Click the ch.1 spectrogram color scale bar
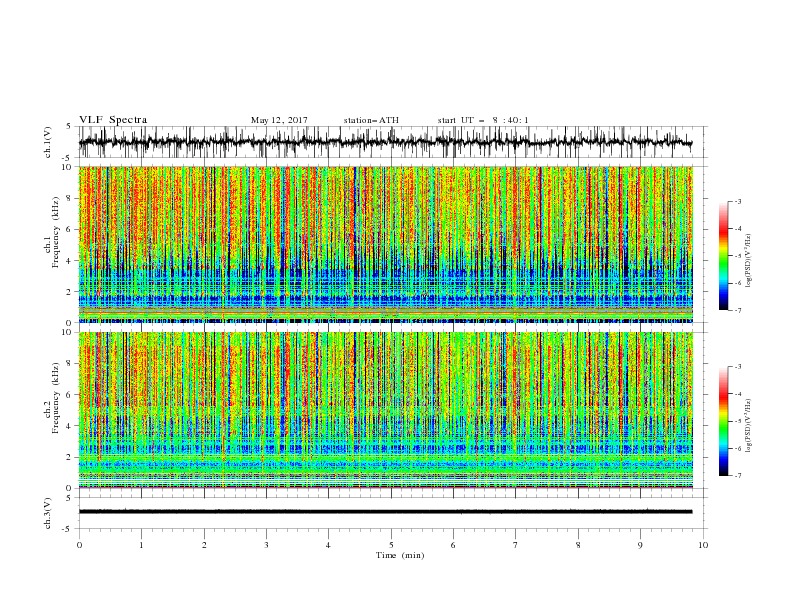Image resolution: width=792 pixels, height=612 pixels. point(723,255)
